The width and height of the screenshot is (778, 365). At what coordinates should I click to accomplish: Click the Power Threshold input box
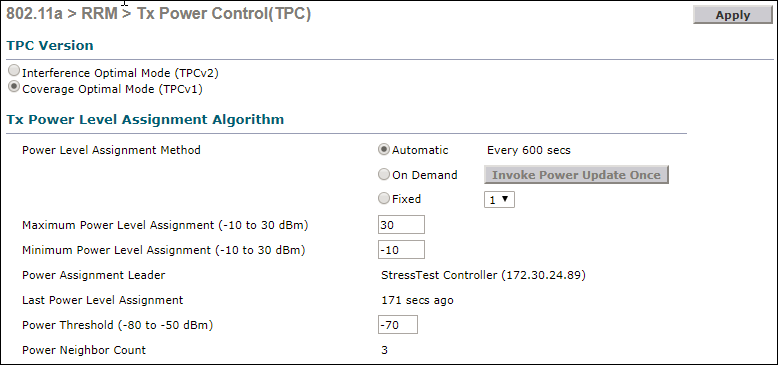tap(398, 325)
